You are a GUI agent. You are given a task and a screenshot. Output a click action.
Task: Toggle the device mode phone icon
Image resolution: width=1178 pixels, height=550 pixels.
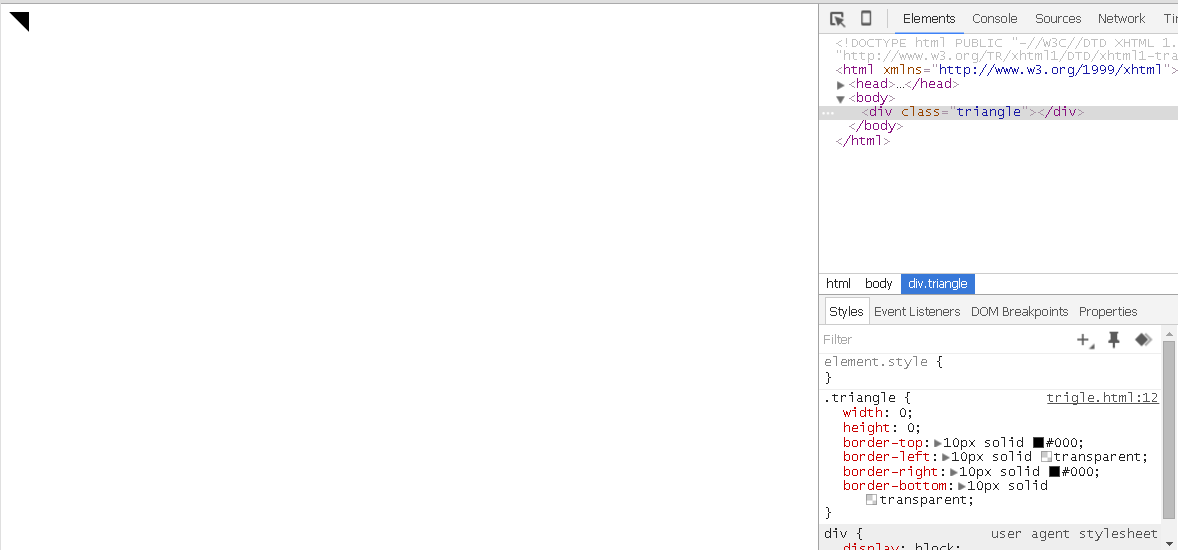[865, 19]
